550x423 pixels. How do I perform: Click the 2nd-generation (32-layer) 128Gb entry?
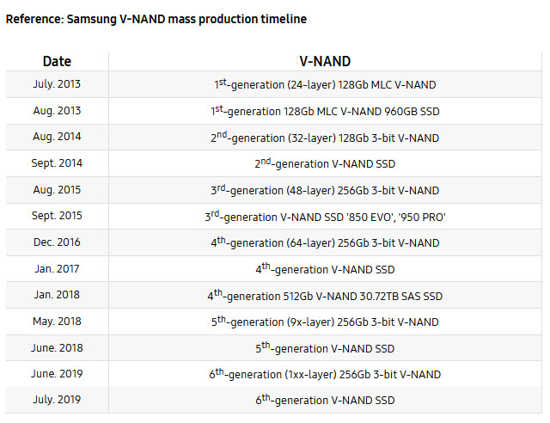coord(325,137)
